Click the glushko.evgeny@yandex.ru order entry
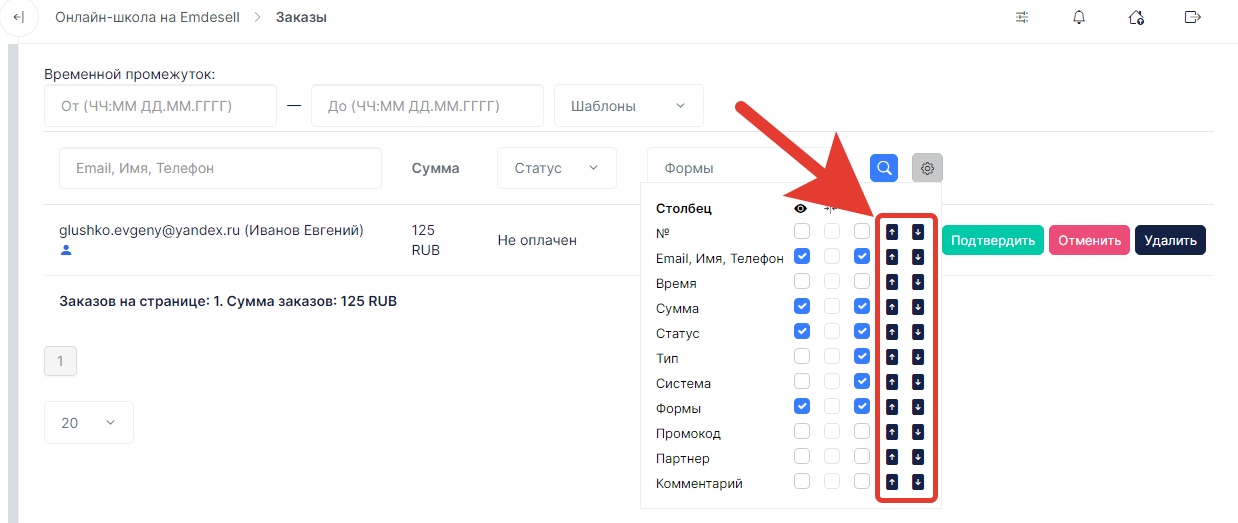This screenshot has height=523, width=1238. point(211,230)
